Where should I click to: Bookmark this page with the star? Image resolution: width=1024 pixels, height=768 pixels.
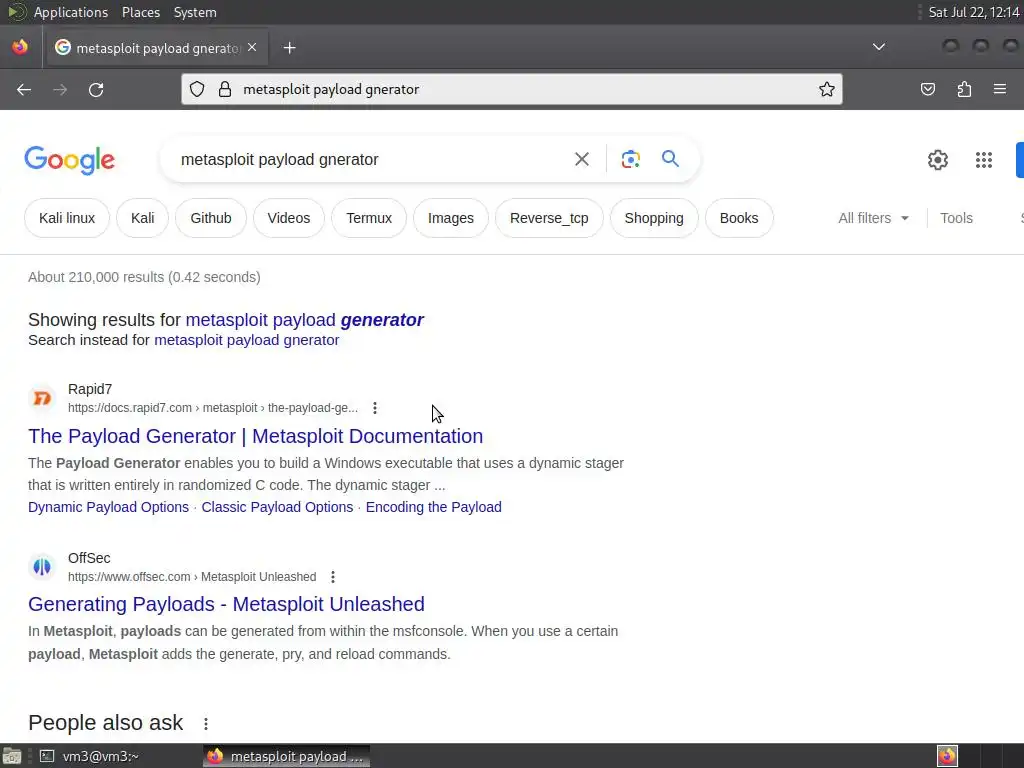pyautogui.click(x=827, y=89)
